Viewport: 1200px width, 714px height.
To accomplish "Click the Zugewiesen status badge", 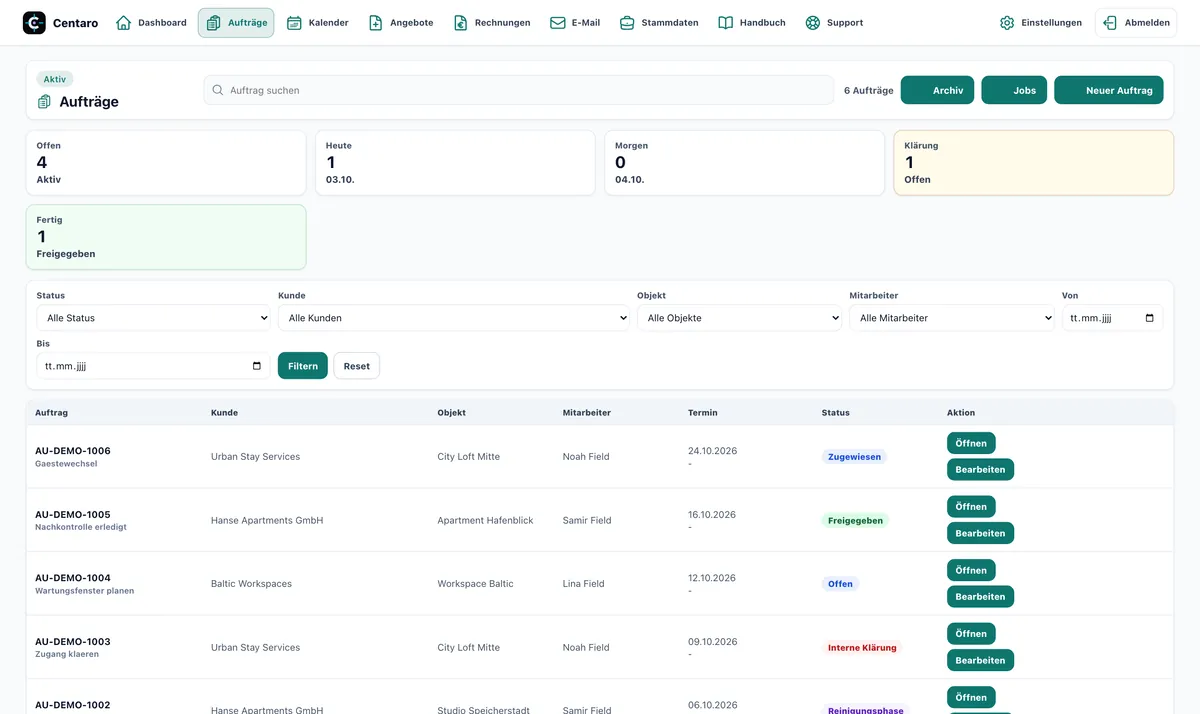I will pyautogui.click(x=854, y=457).
